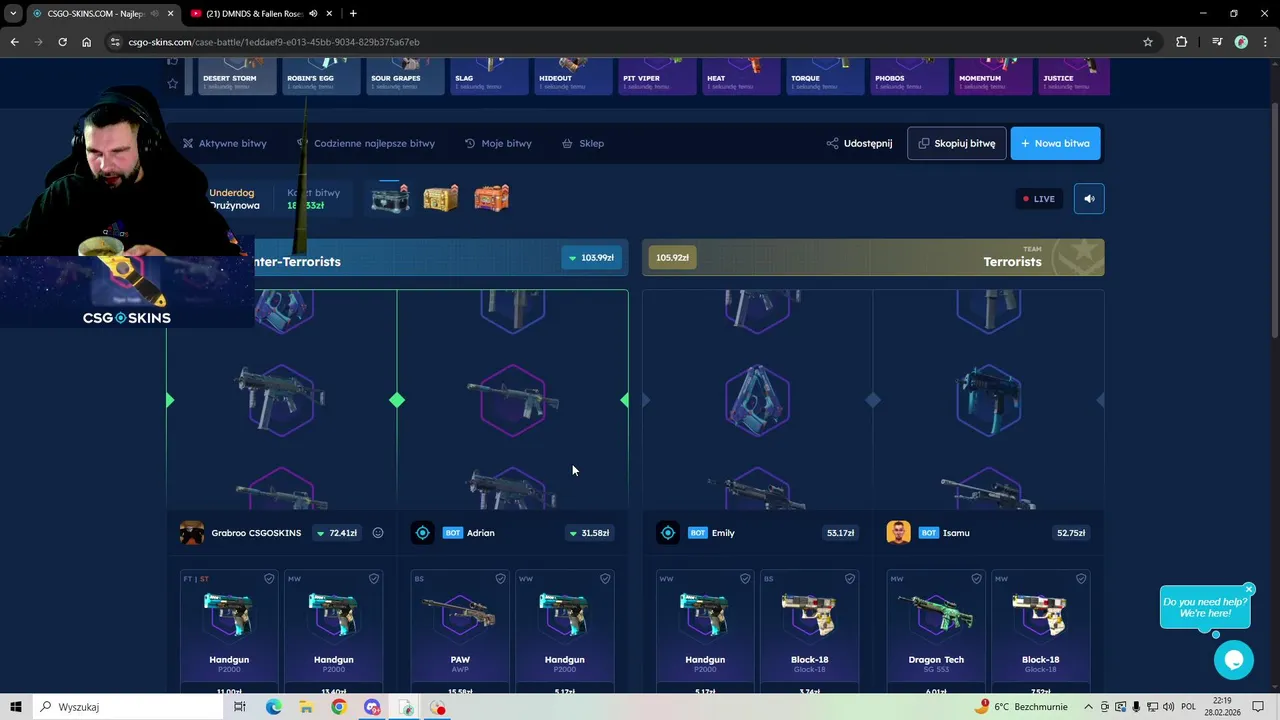Click shield icon on Emily's Block-18 card

point(850,579)
